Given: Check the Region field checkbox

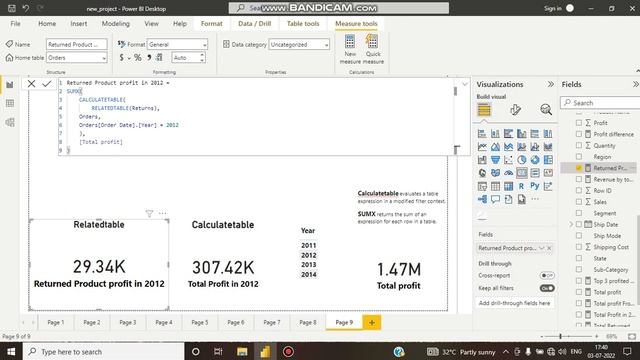Looking at the screenshot, I should [x=579, y=156].
